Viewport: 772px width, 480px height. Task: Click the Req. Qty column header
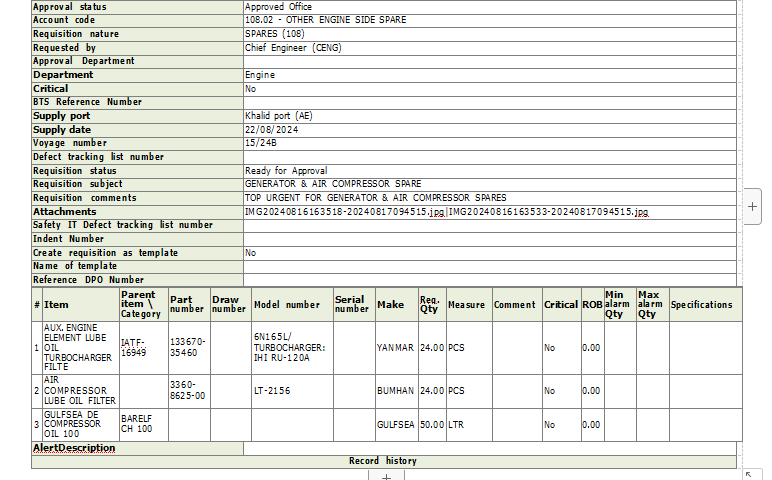tap(430, 304)
